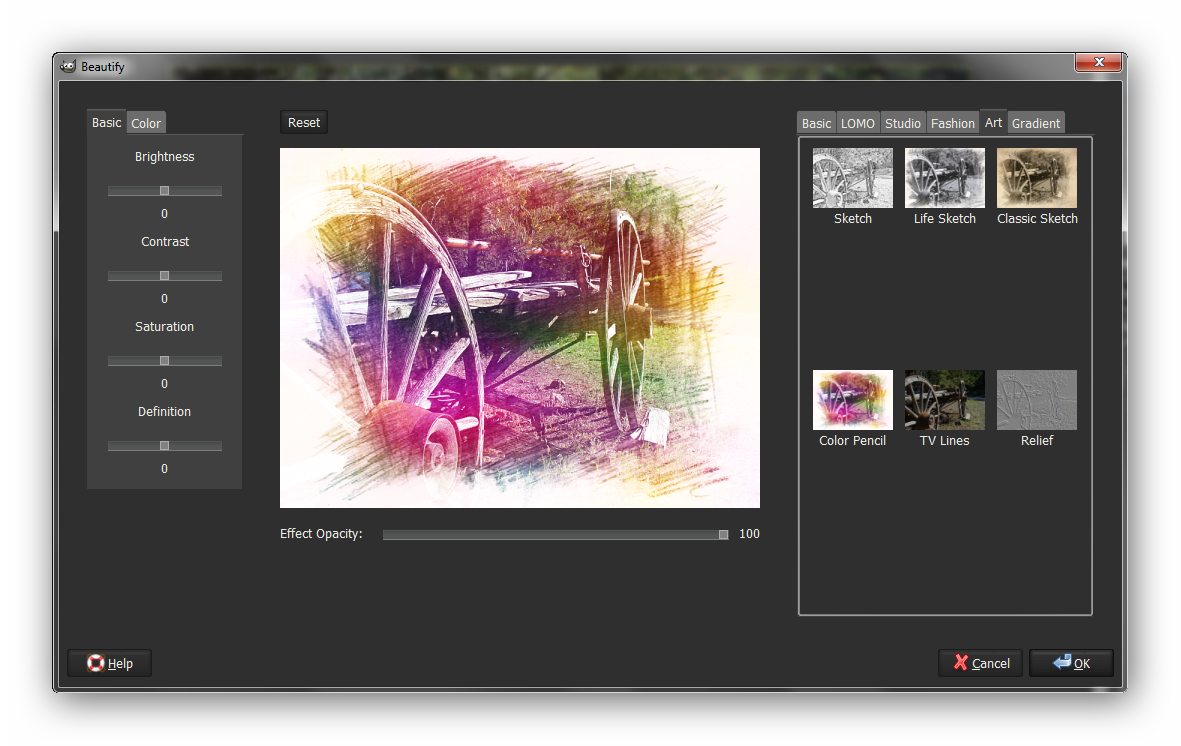Open Help for Beautify
This screenshot has height=746, width=1181.
click(x=110, y=663)
